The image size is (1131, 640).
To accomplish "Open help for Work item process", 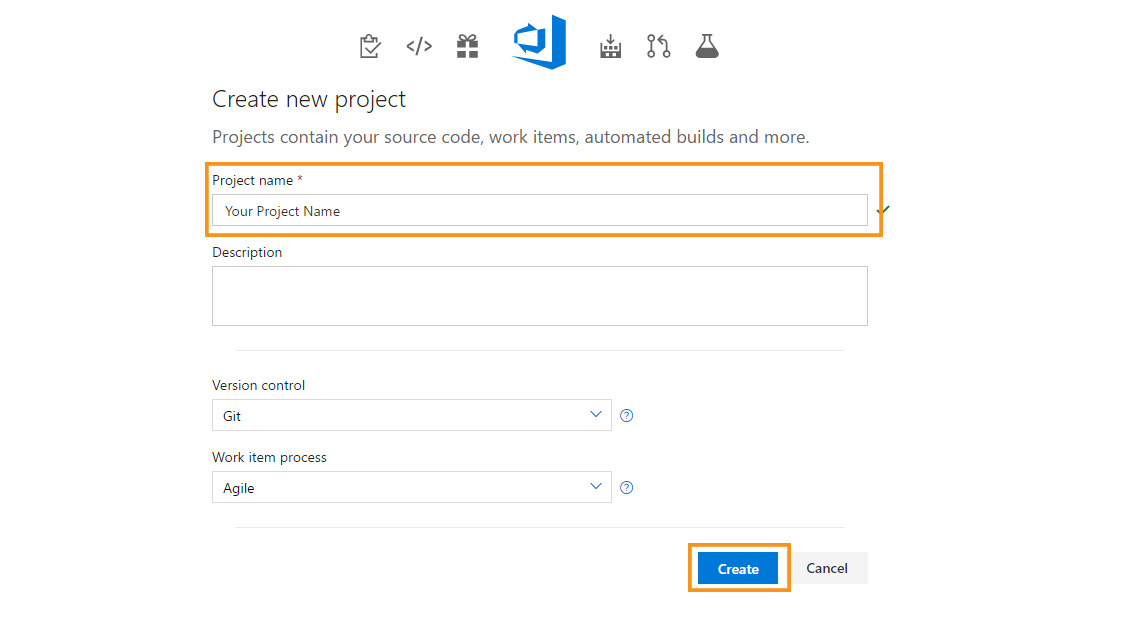I will click(x=627, y=488).
